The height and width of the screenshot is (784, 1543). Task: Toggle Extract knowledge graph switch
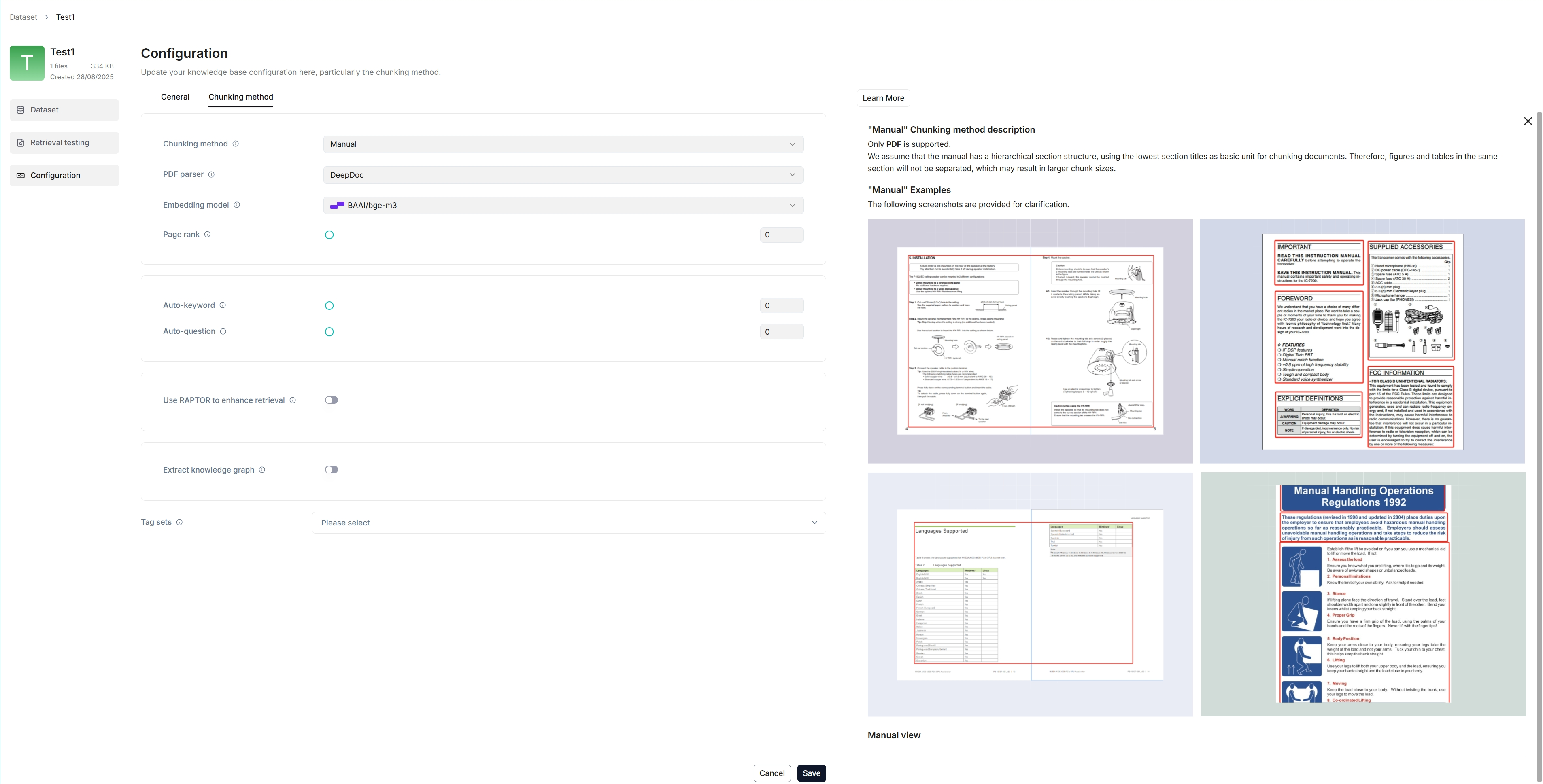tap(331, 470)
